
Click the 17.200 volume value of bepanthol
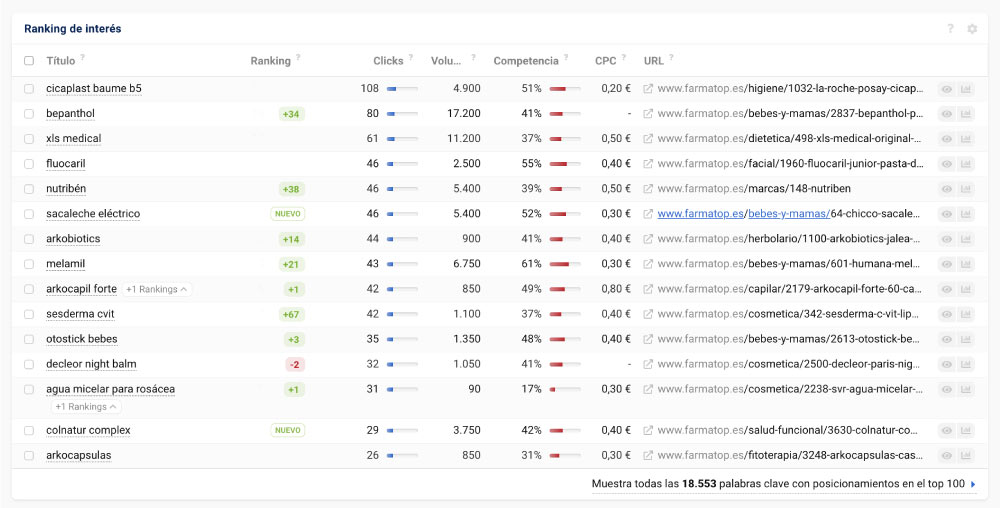tap(464, 113)
